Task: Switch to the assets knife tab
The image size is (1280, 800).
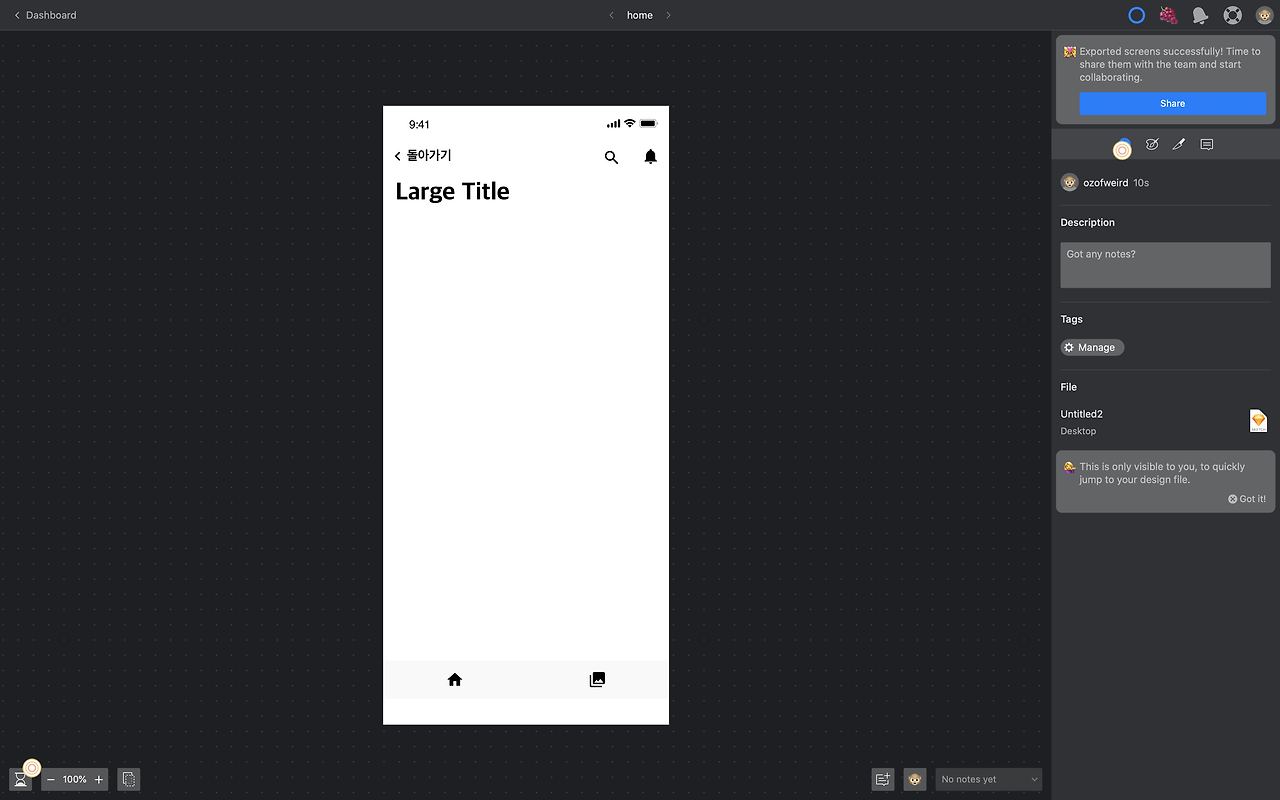Action: tap(1179, 144)
